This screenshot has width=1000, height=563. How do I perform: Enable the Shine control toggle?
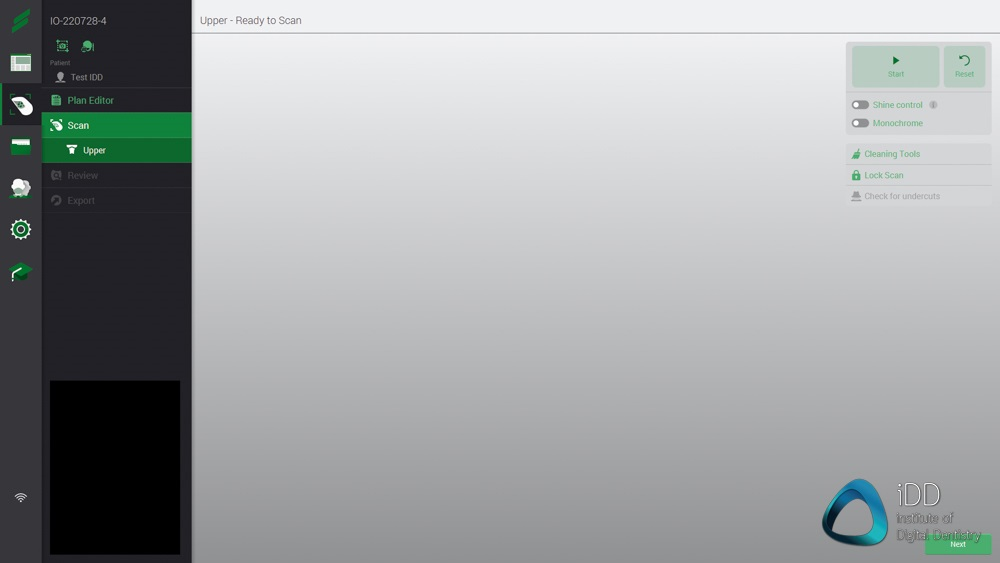click(x=860, y=105)
